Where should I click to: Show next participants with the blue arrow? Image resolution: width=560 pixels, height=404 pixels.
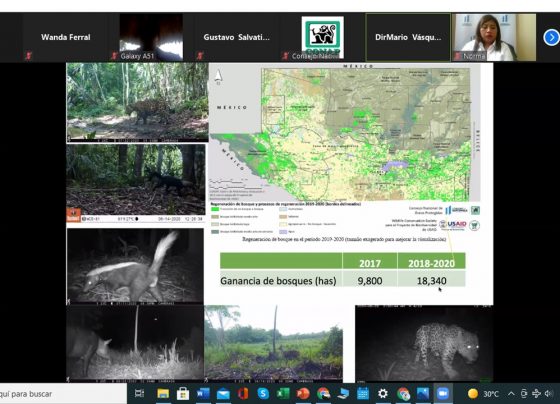coord(551,37)
